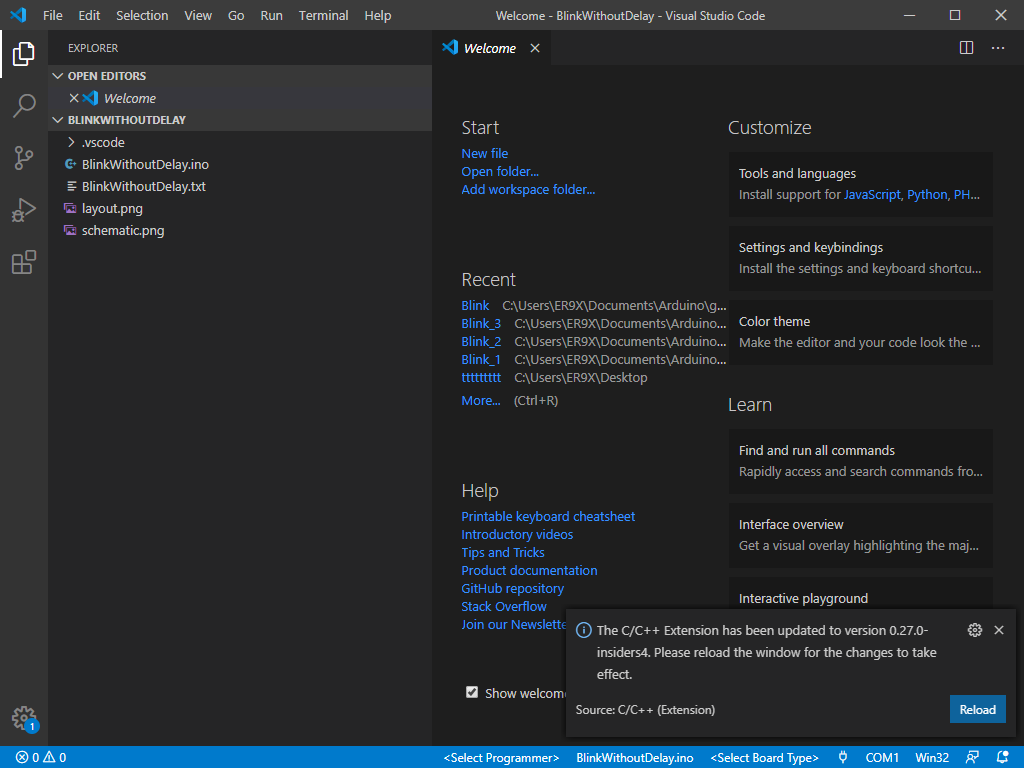Image resolution: width=1024 pixels, height=768 pixels.
Task: Click the feedback icon in status bar
Action: click(972, 758)
